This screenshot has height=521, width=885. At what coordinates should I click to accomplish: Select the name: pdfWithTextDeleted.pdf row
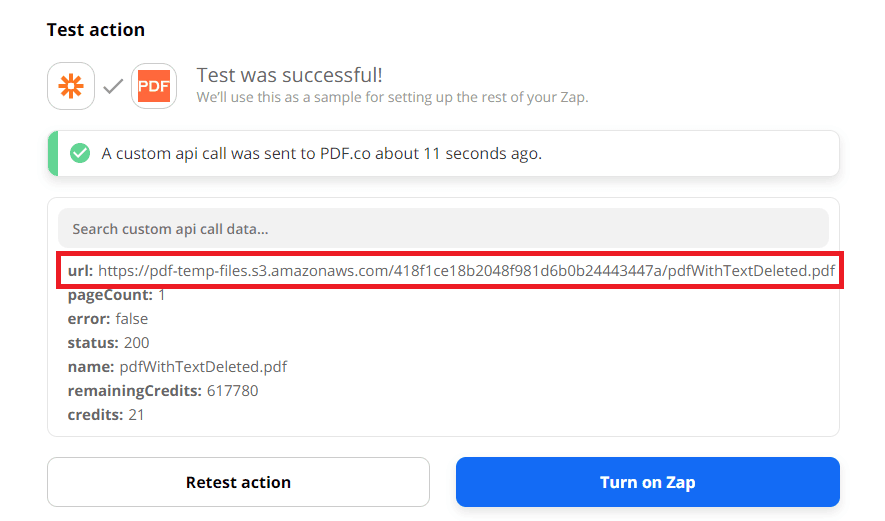pos(177,367)
